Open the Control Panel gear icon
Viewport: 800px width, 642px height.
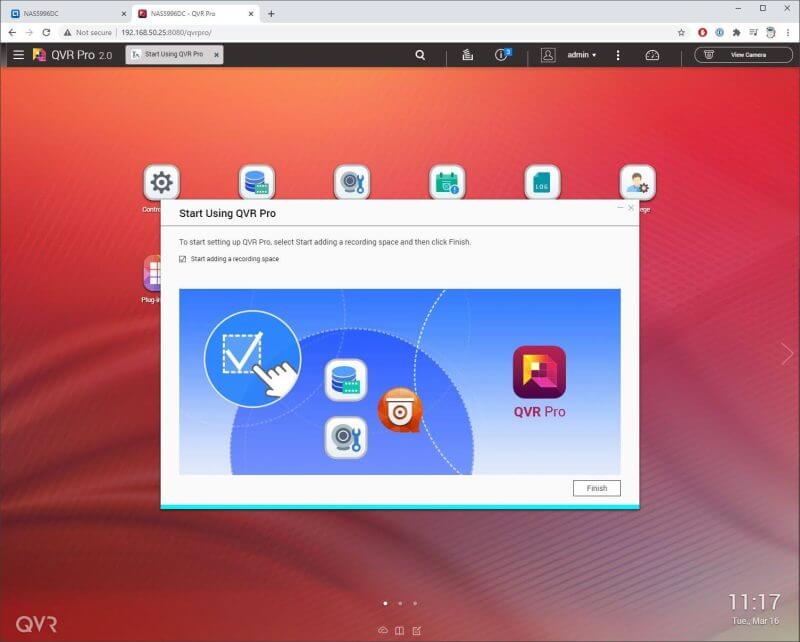pos(161,183)
